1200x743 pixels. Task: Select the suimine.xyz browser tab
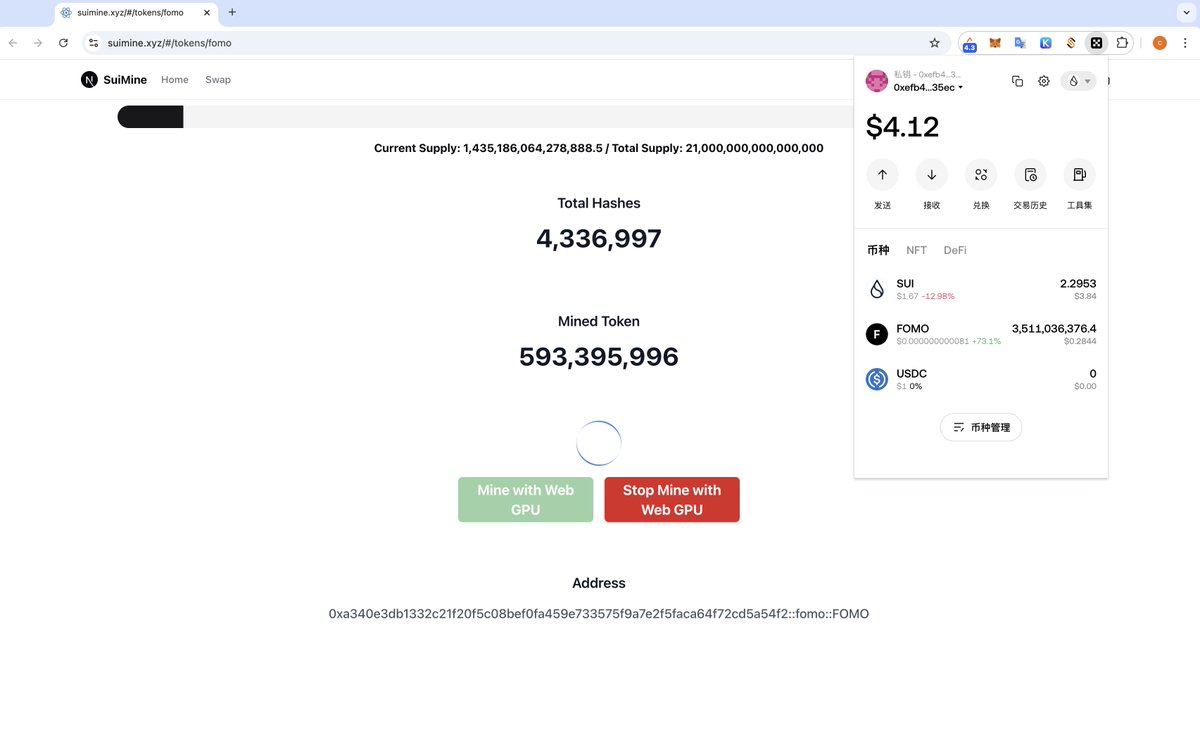point(135,13)
